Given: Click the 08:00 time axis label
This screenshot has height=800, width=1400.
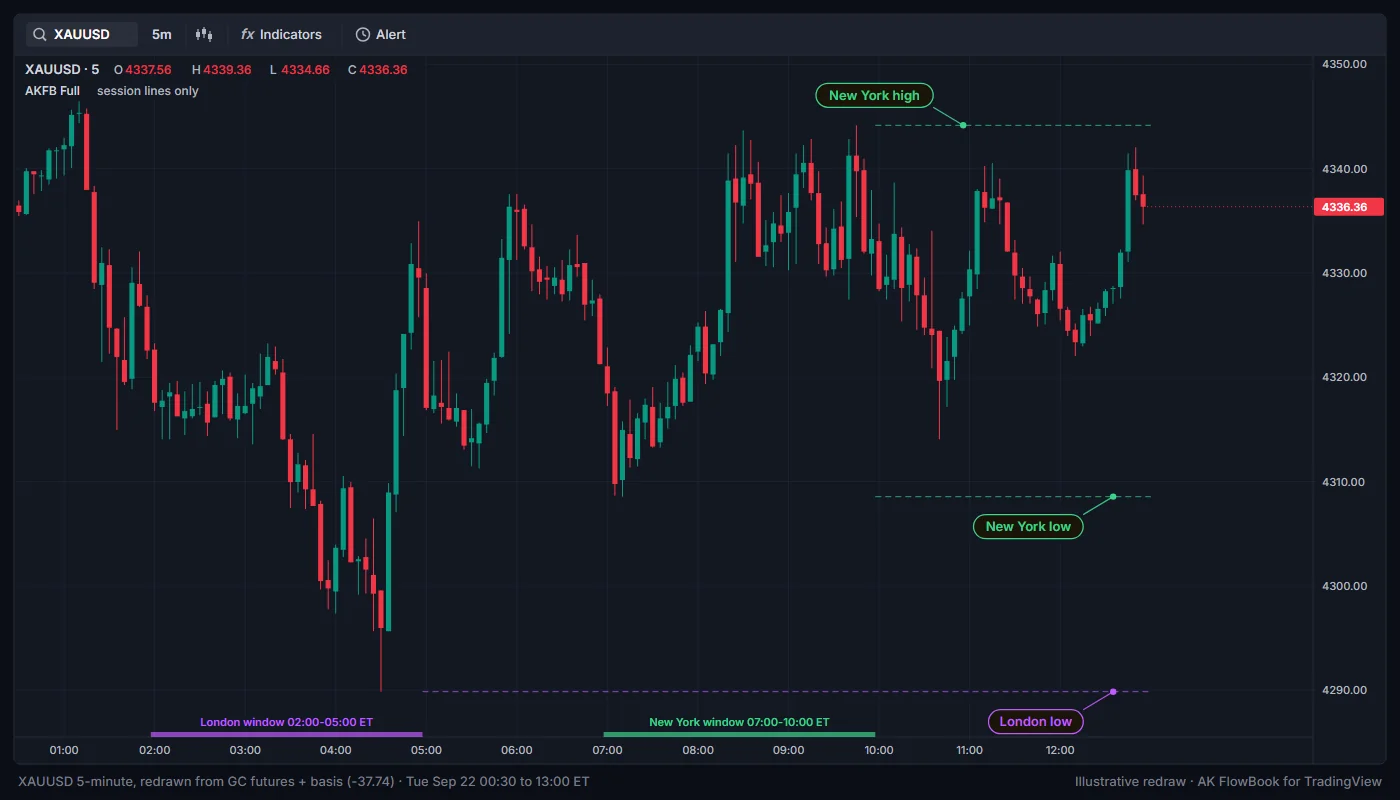Looking at the screenshot, I should click(698, 750).
